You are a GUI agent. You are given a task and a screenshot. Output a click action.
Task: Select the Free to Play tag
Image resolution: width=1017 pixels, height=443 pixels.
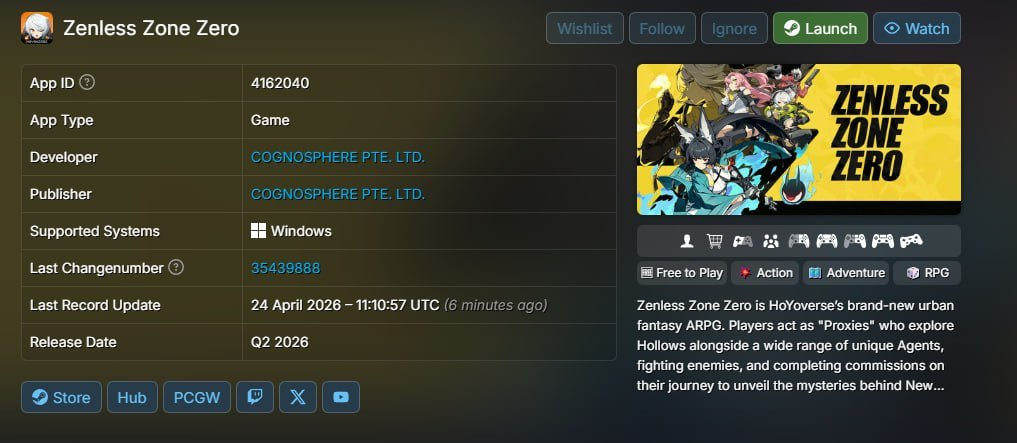[682, 273]
